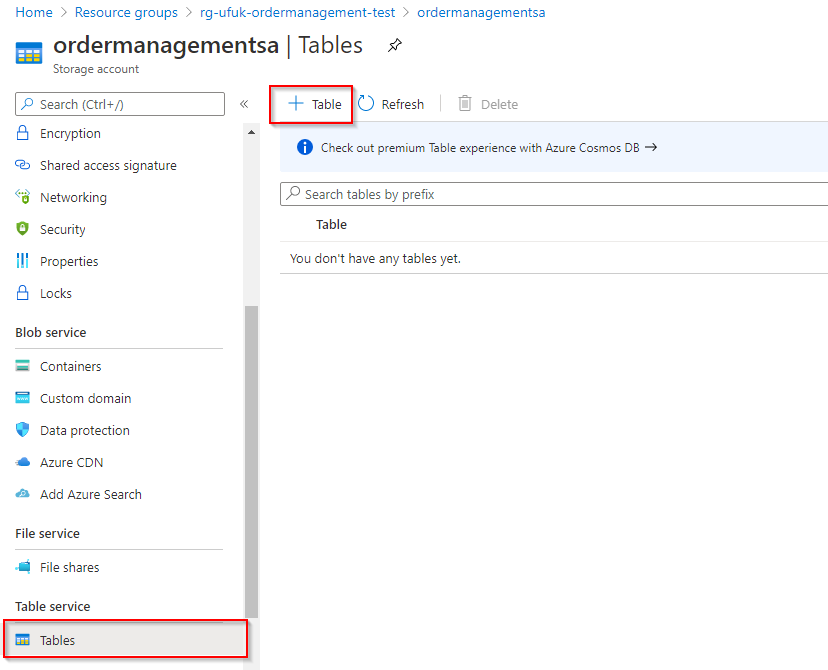Go to Home breadcrumb
The height and width of the screenshot is (670, 828).
point(34,12)
